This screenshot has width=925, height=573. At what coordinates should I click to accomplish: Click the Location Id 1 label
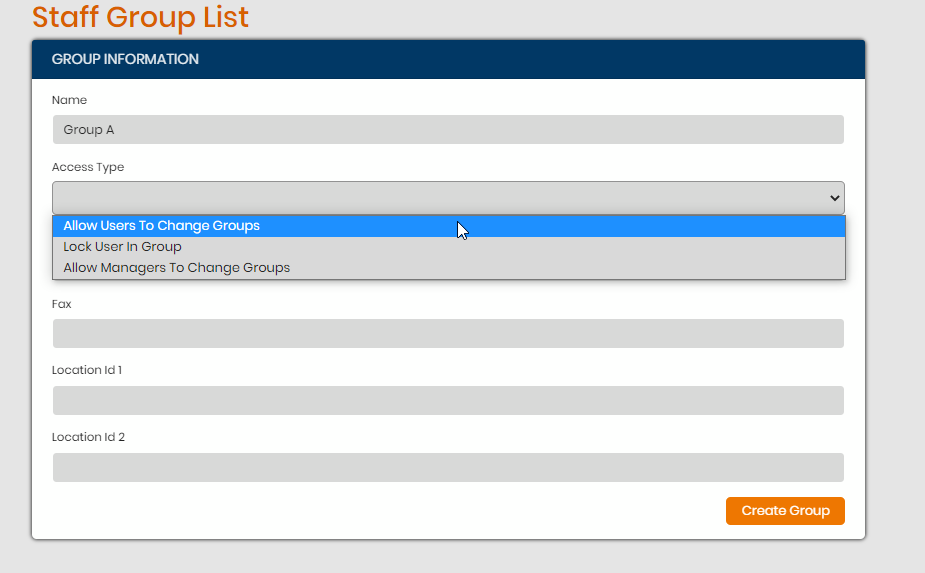point(87,370)
